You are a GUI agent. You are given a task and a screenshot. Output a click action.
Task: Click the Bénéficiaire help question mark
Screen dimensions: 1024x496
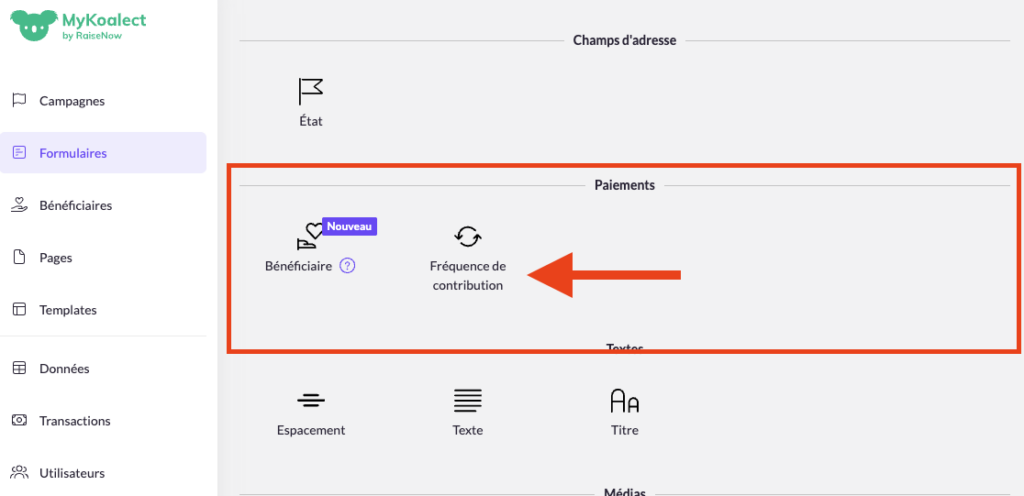coord(347,266)
